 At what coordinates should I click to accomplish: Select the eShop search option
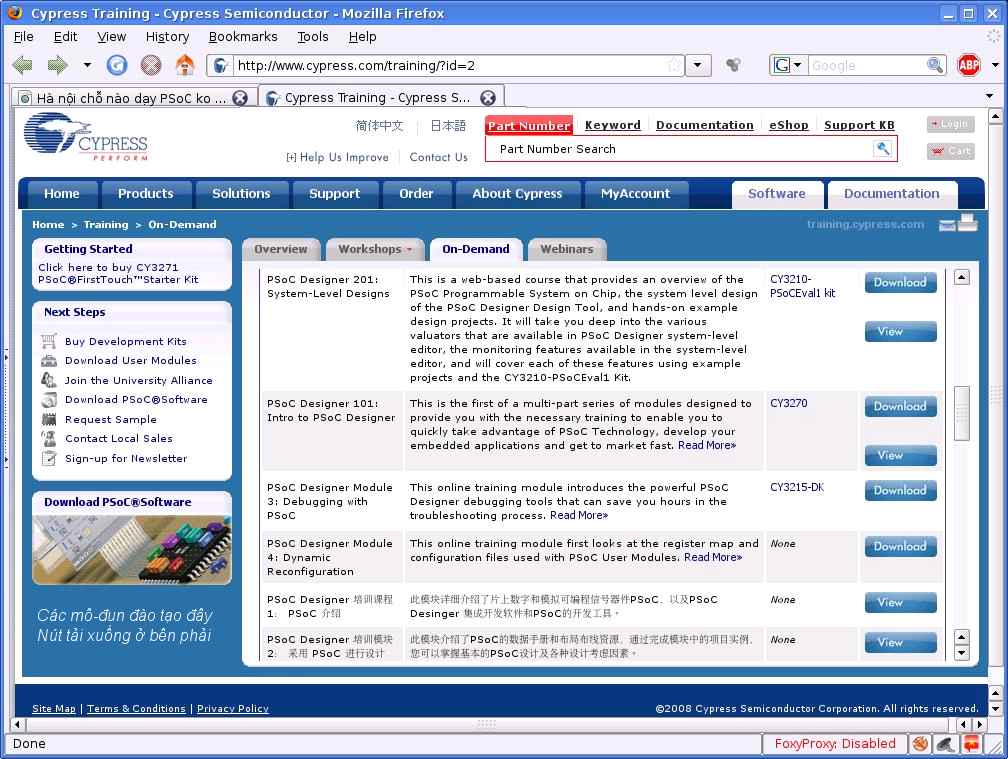coord(789,125)
